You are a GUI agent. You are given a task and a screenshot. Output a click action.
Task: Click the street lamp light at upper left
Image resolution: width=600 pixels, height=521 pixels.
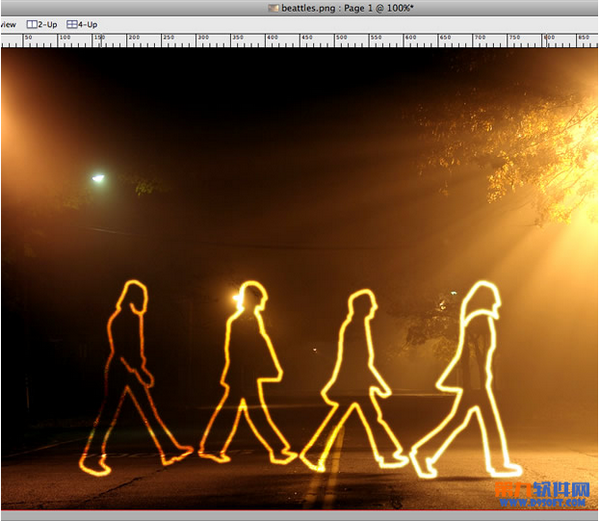tap(98, 178)
